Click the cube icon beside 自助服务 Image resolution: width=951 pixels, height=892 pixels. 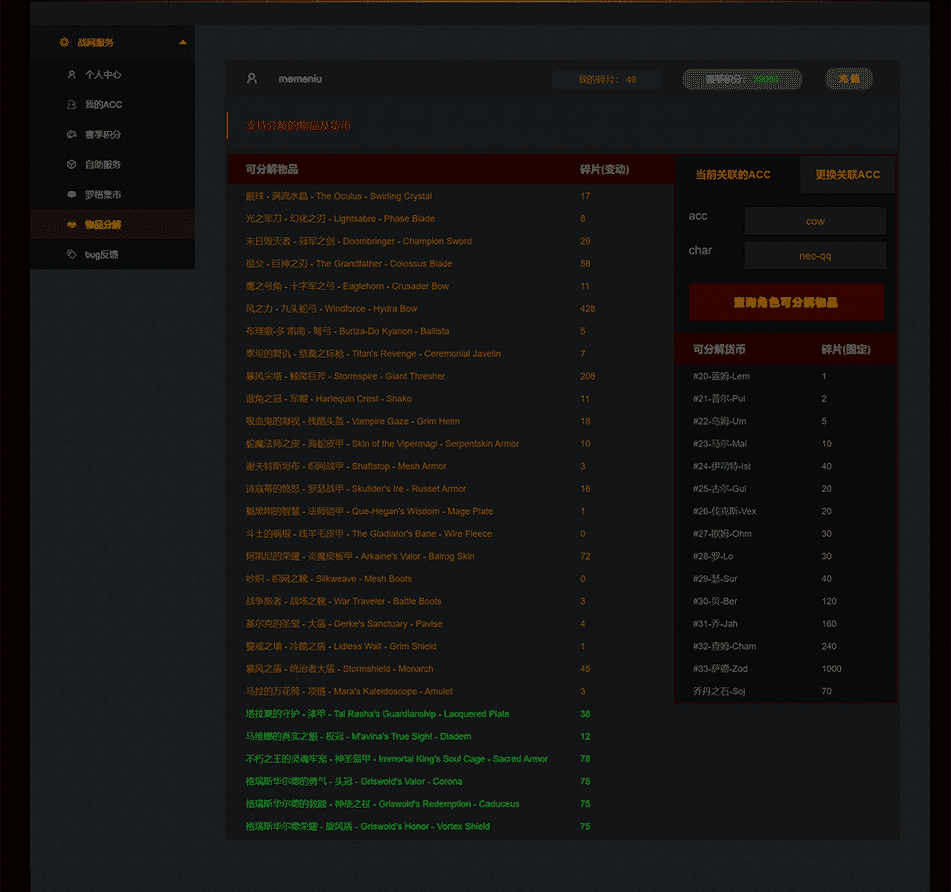(71, 165)
